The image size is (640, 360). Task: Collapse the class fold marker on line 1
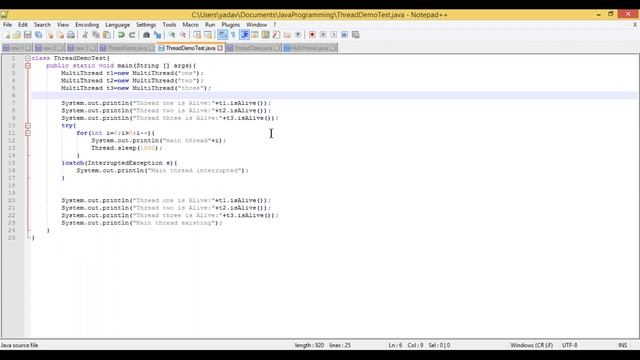pos(28,58)
